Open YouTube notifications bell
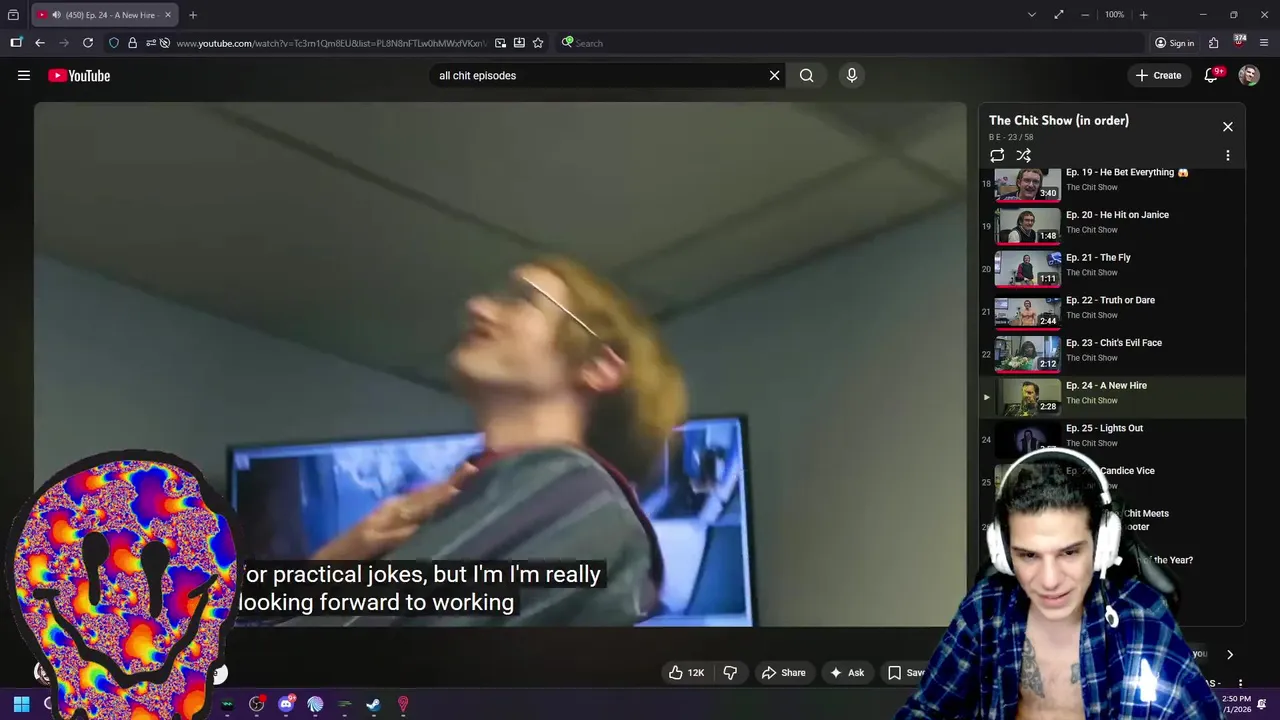The height and width of the screenshot is (720, 1280). [x=1211, y=75]
